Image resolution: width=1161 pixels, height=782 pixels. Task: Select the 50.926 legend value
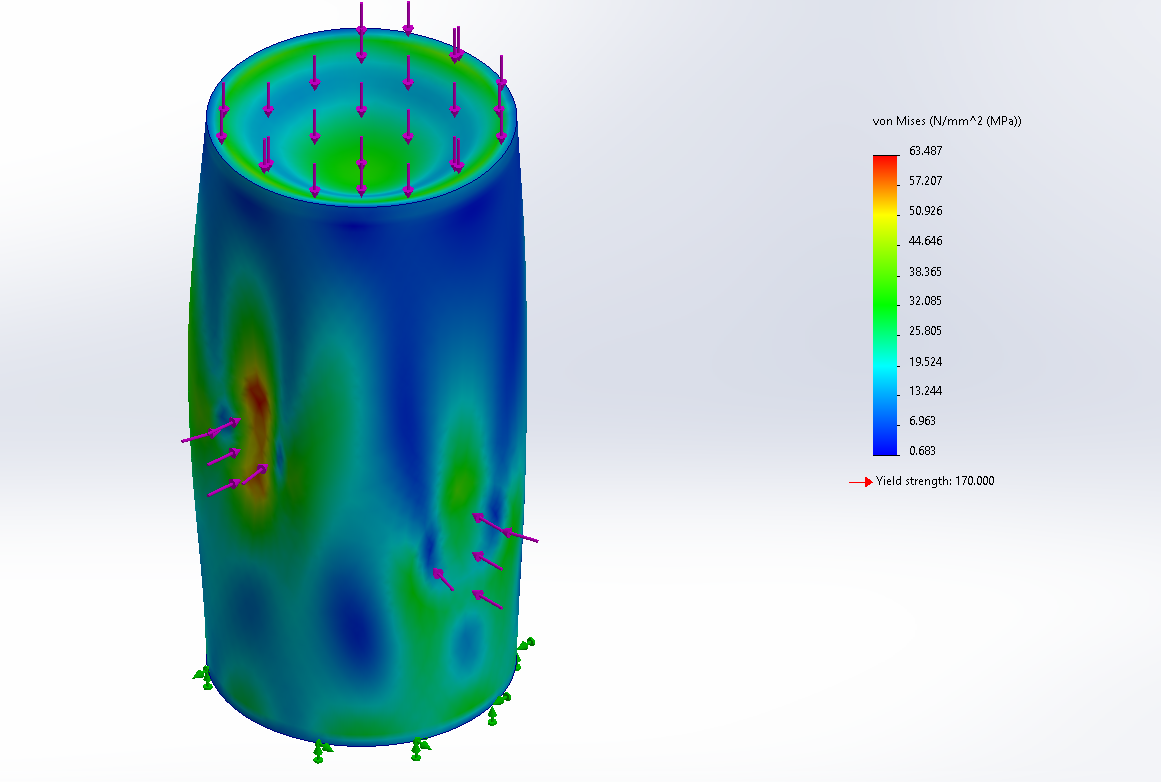(925, 211)
